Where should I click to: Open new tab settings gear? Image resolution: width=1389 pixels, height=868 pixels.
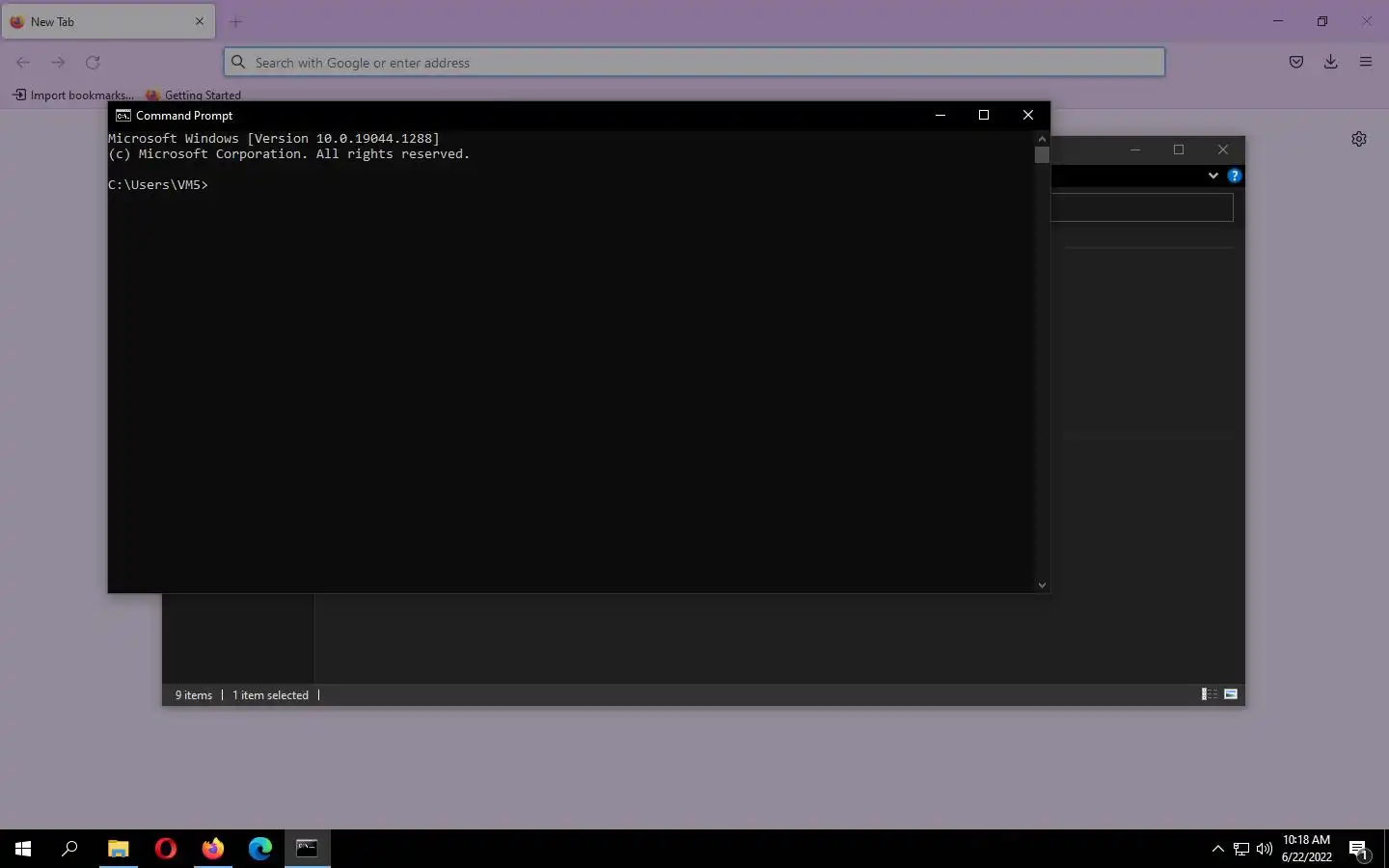point(1359,139)
